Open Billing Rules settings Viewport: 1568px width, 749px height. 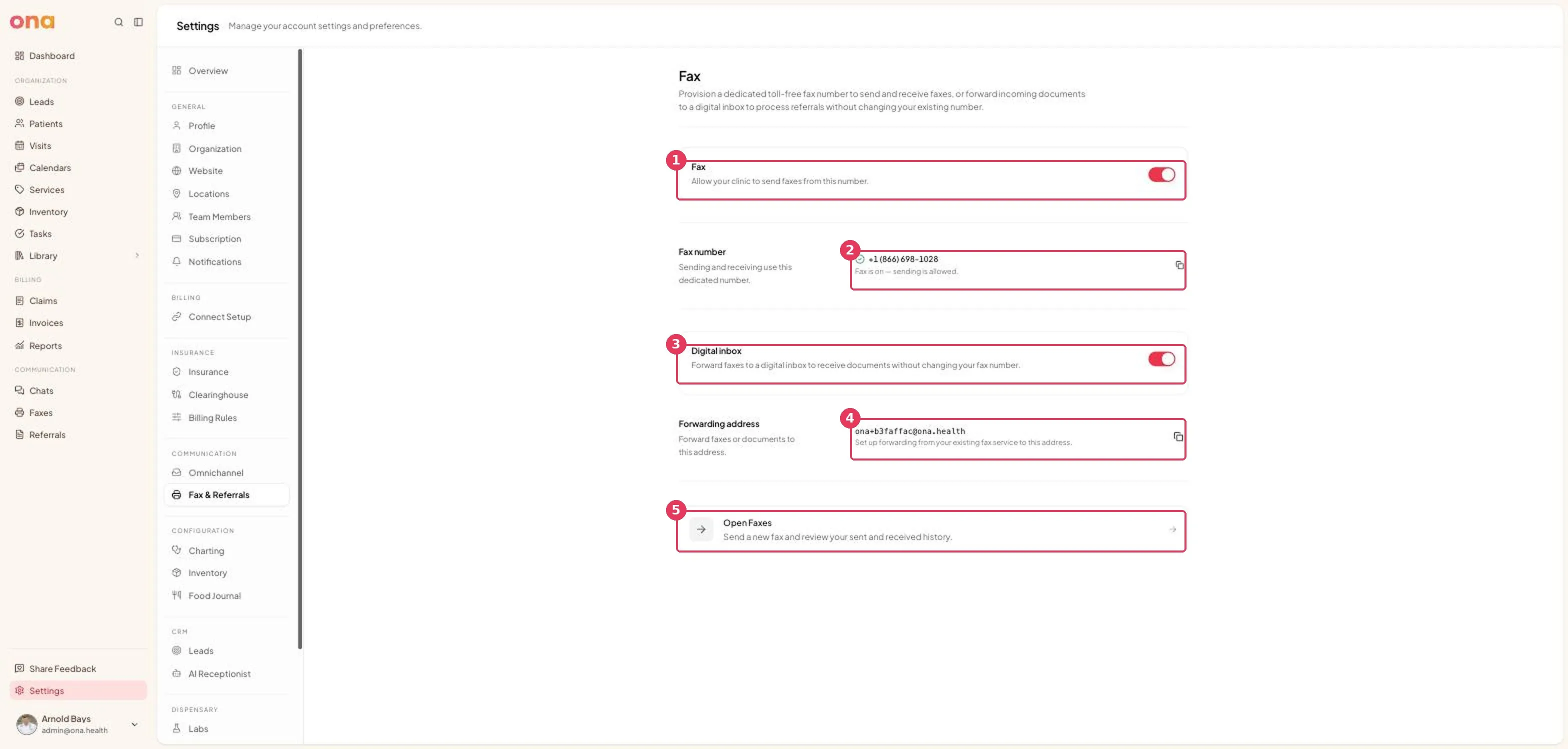[226, 417]
